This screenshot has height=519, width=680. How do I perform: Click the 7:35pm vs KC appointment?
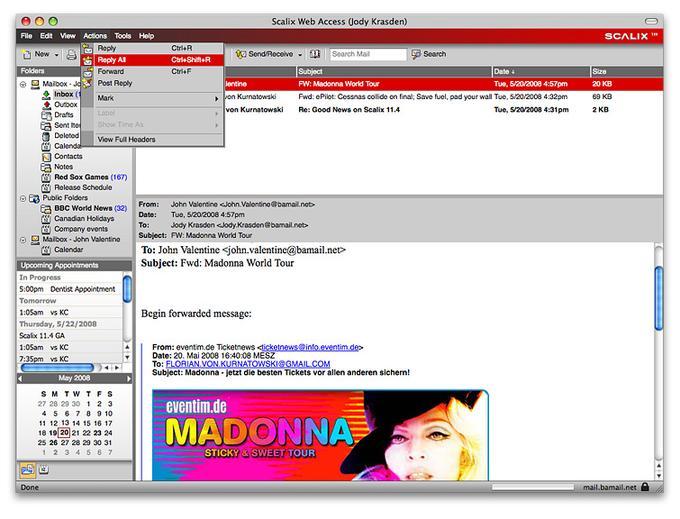[69, 359]
